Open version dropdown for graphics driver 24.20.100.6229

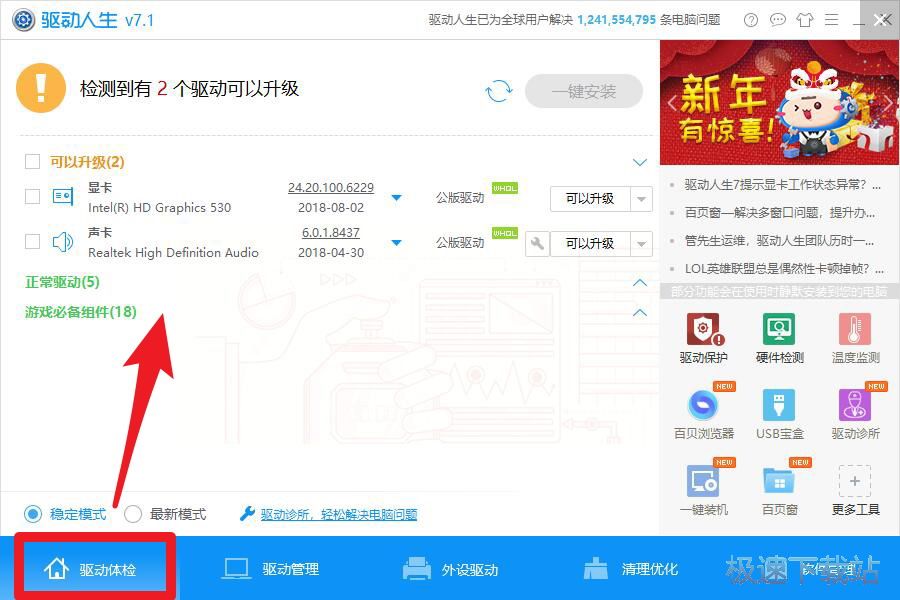tap(396, 198)
